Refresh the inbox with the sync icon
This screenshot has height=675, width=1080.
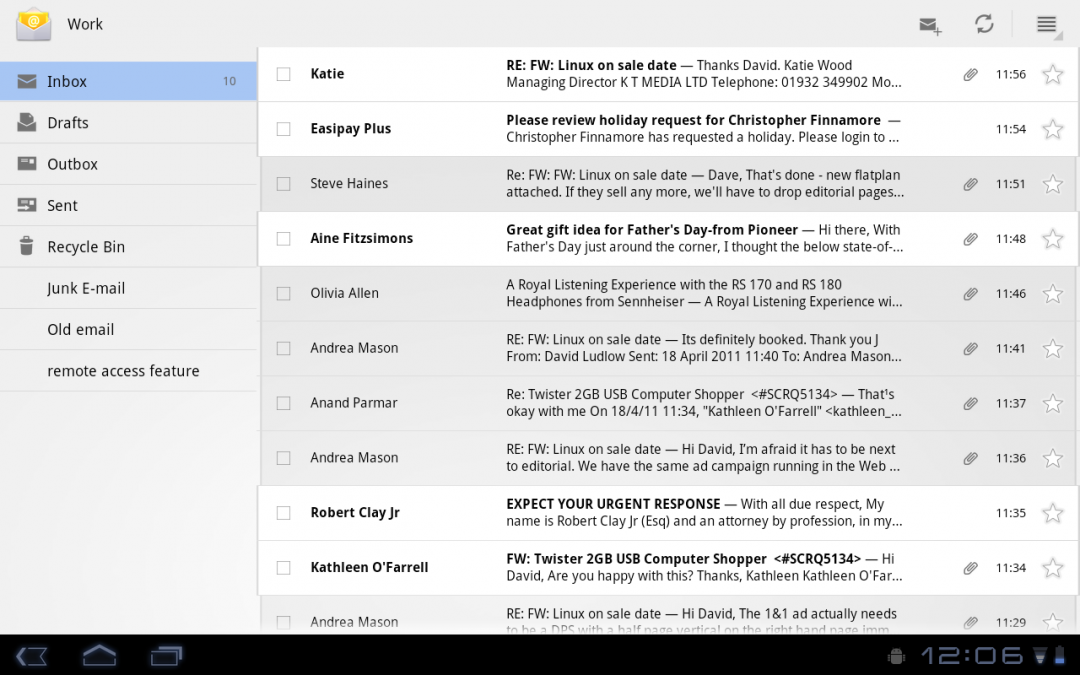point(984,24)
